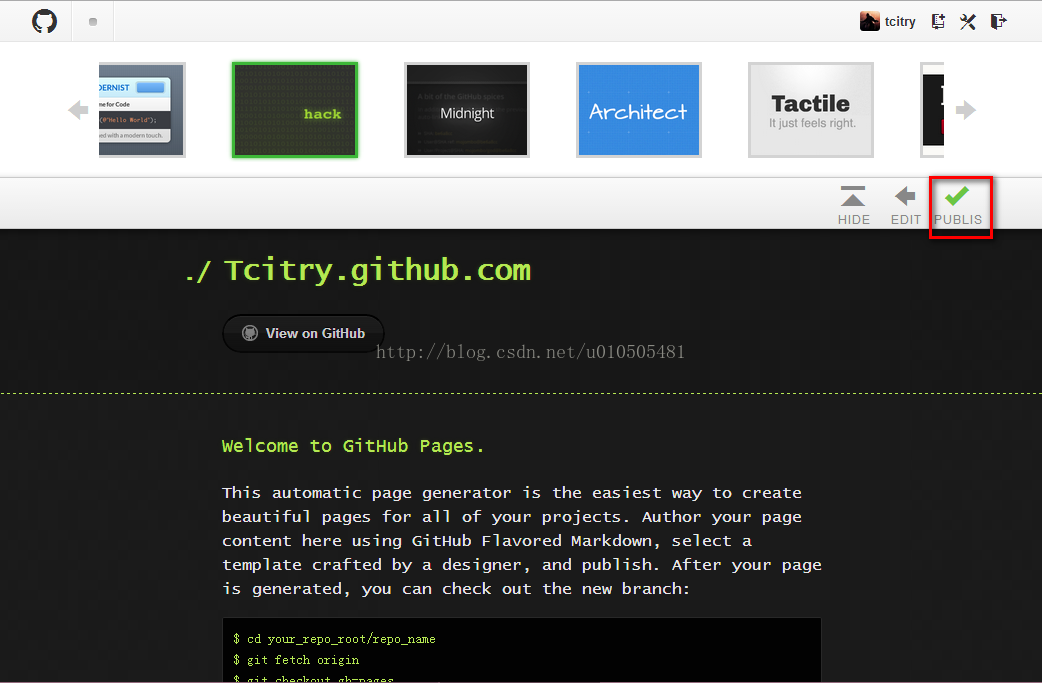1042x683 pixels.
Task: Click the small gray square beside logo
Action: pyautogui.click(x=93, y=22)
